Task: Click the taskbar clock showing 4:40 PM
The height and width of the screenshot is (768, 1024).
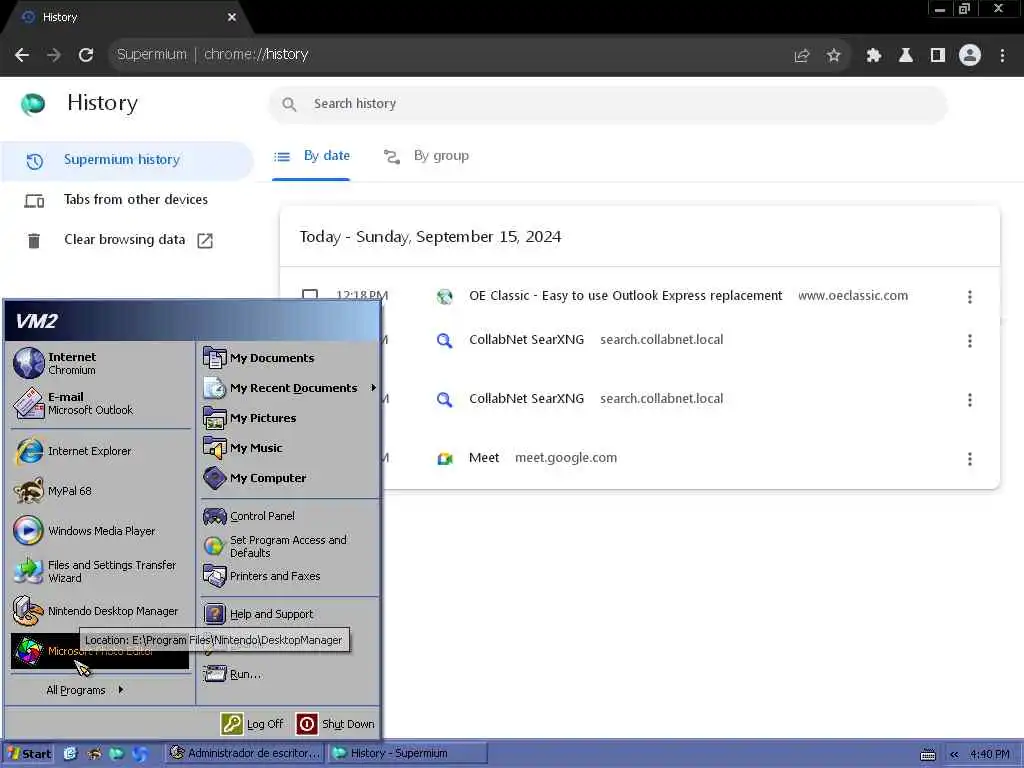Action: coord(990,754)
